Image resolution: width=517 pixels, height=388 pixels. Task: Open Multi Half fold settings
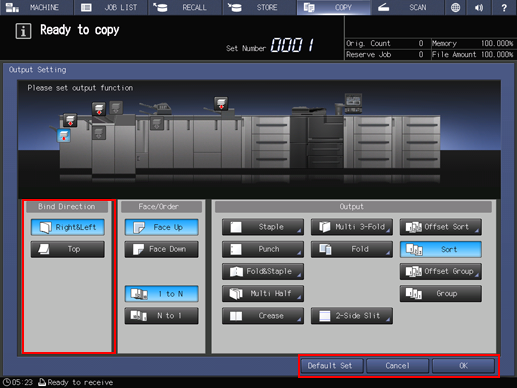(263, 294)
